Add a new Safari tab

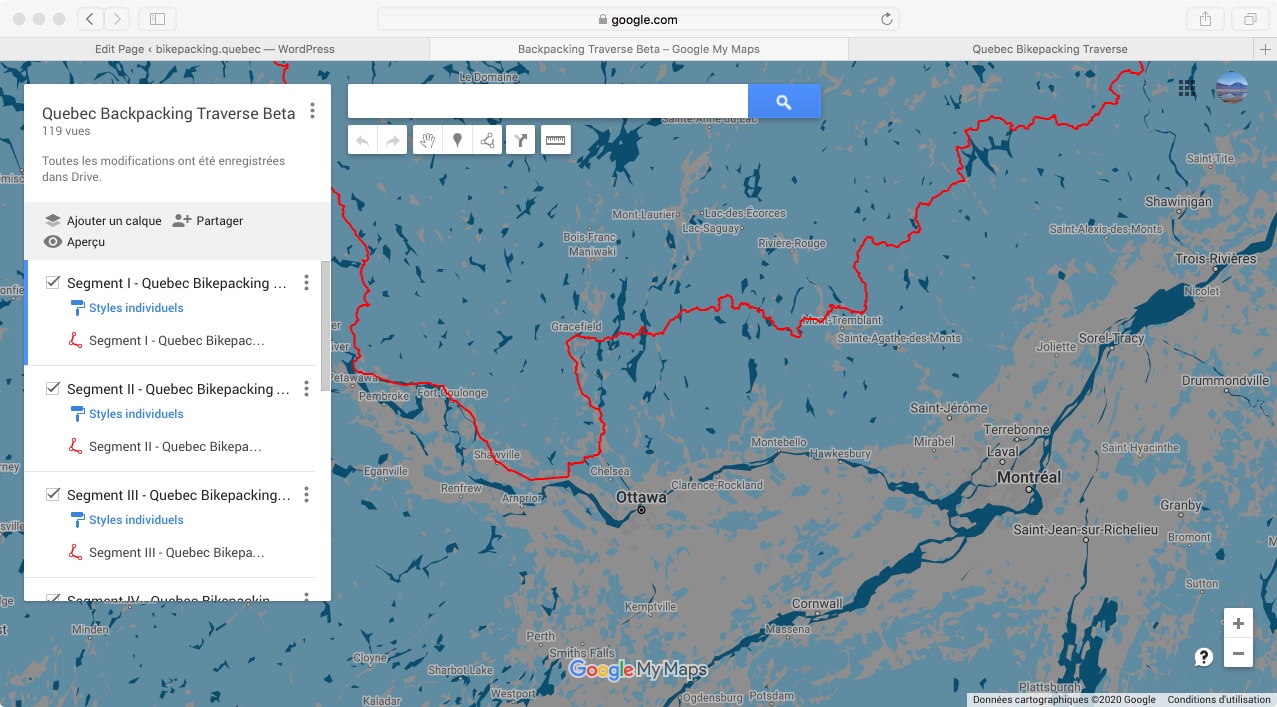point(1266,49)
